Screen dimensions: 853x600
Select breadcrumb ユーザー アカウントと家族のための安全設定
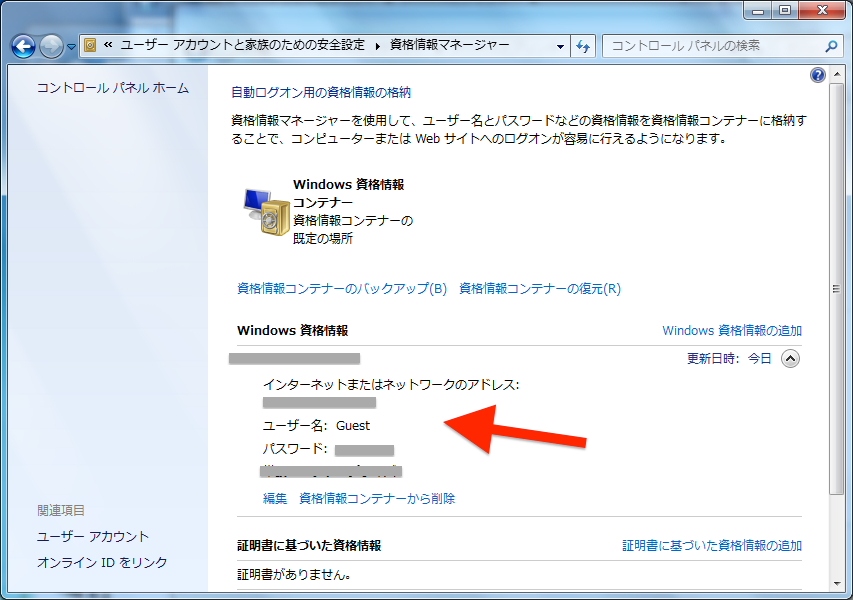pos(242,45)
